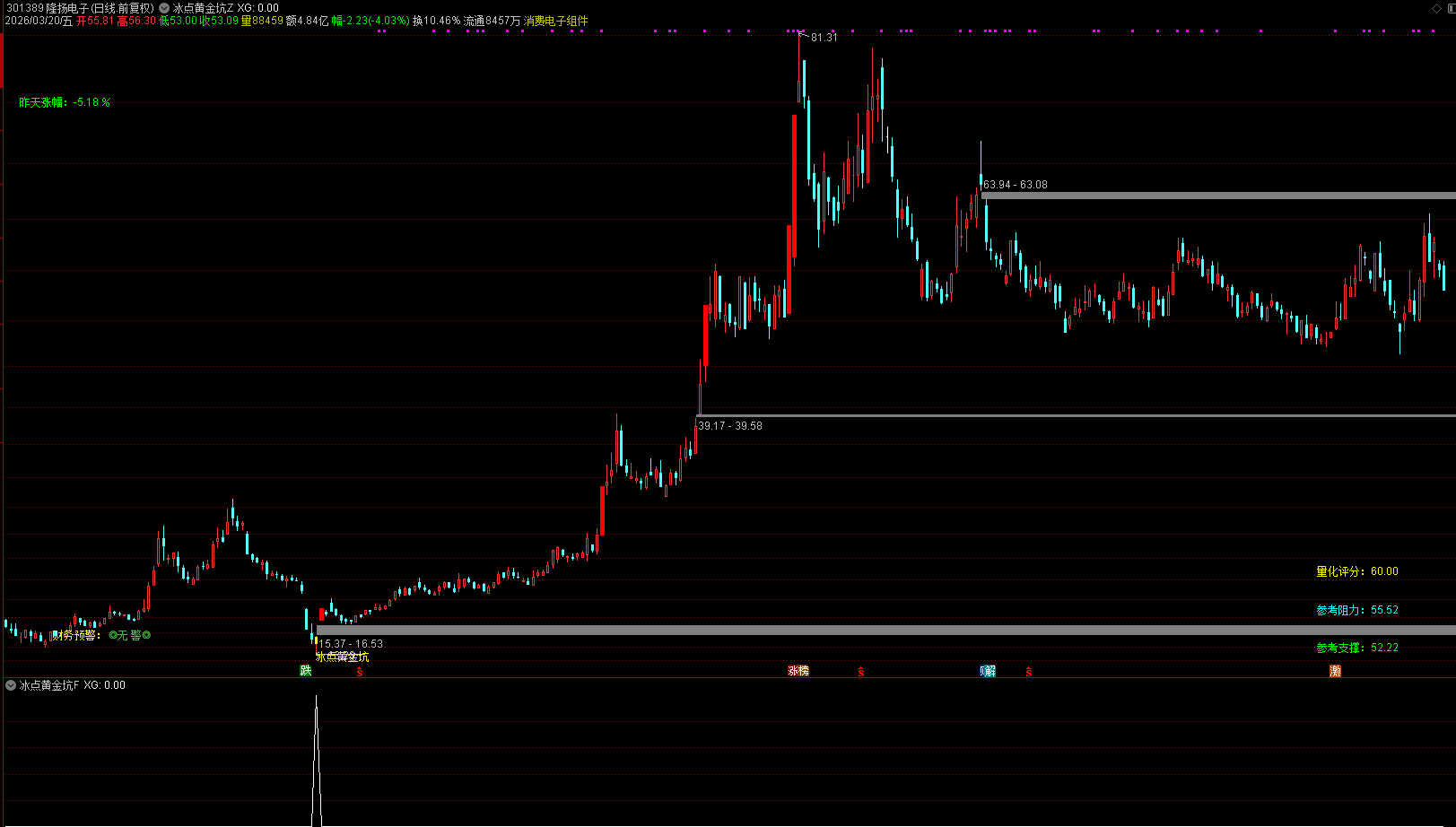The height and width of the screenshot is (827, 1456).
Task: Click the 39.17 - 39.58 gap label
Action: [x=730, y=426]
